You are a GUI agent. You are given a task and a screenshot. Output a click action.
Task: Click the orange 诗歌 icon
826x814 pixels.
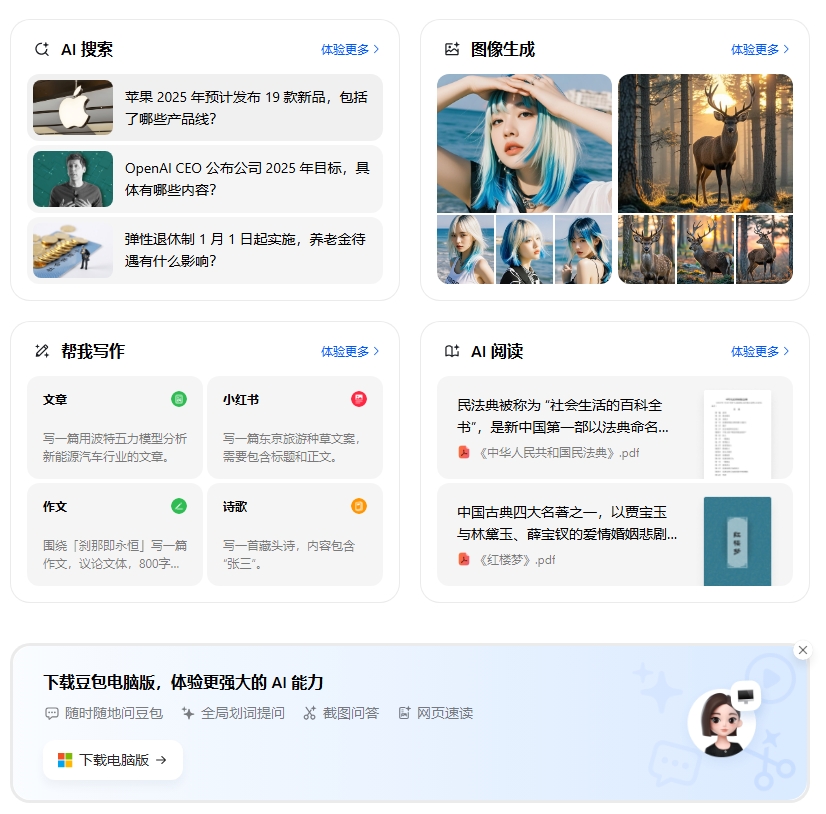(x=359, y=506)
